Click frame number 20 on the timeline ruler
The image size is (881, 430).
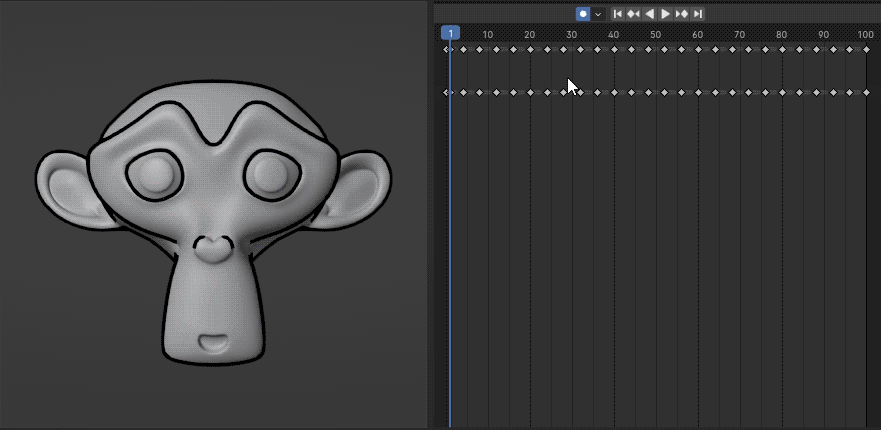[x=530, y=35]
